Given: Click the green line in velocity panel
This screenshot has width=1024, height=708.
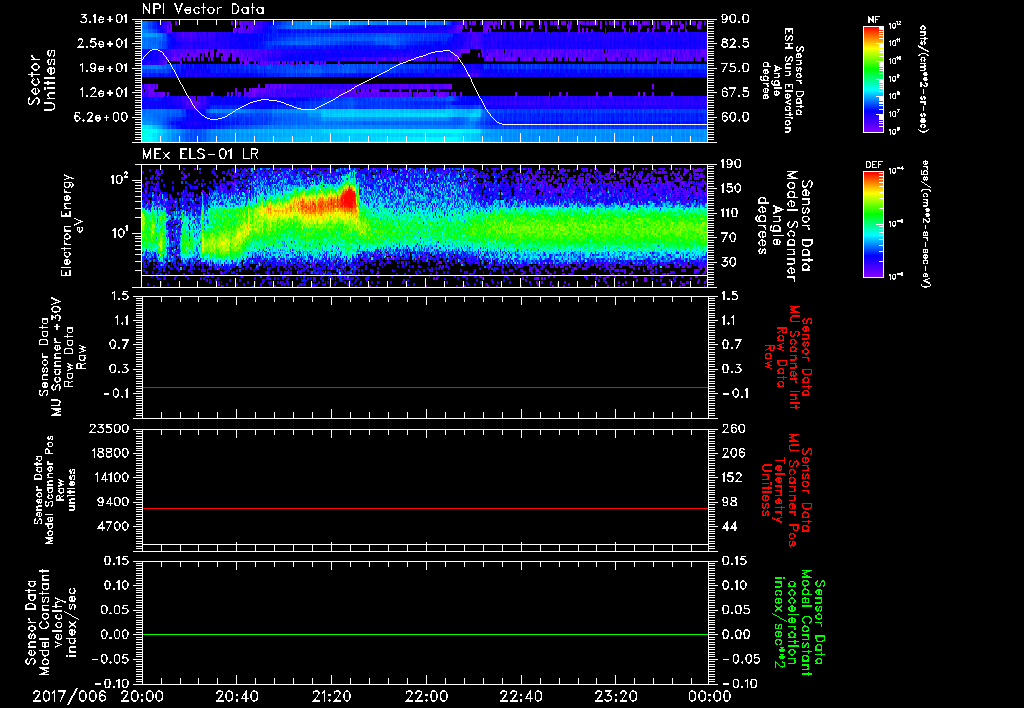Looking at the screenshot, I should (x=424, y=635).
